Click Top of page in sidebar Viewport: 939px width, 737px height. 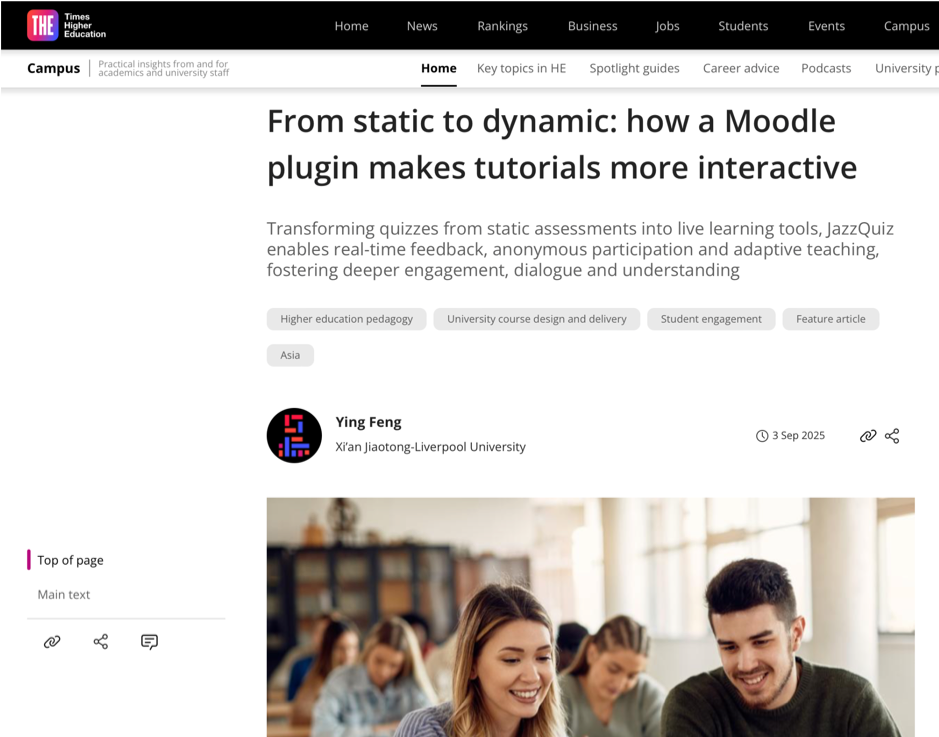point(70,560)
